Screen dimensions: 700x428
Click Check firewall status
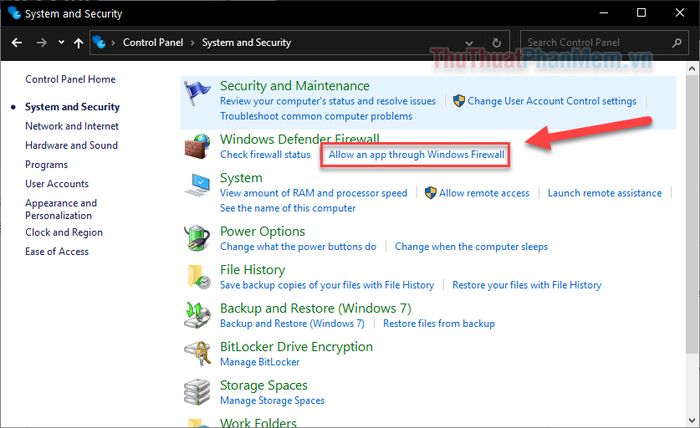265,155
